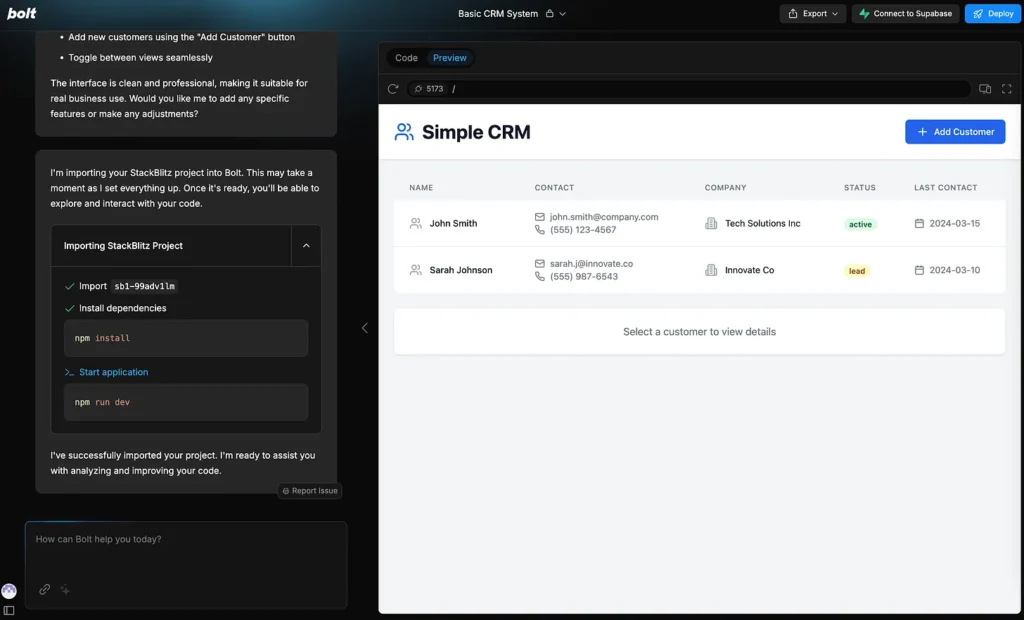This screenshot has width=1024, height=620.
Task: Click the Bolt logo
Action: [22, 13]
